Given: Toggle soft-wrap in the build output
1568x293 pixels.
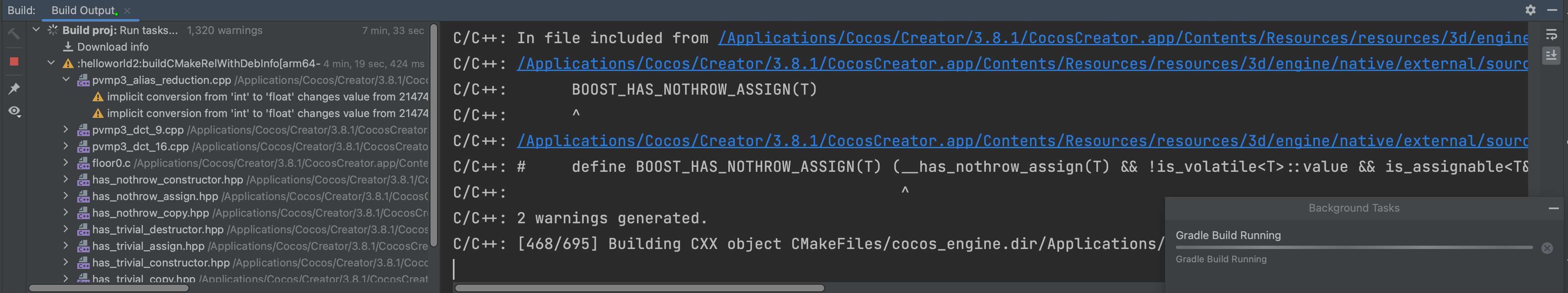Looking at the screenshot, I should (x=1551, y=35).
